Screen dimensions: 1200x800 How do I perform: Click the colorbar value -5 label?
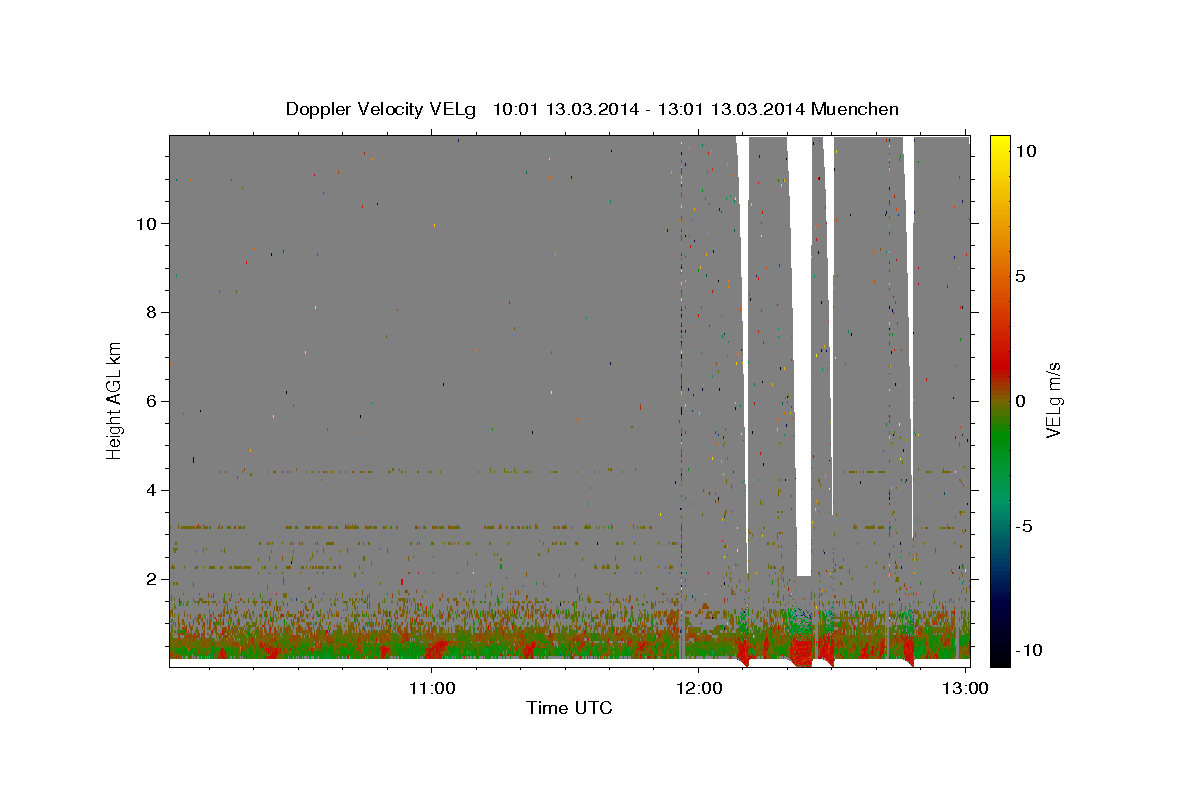point(1024,525)
